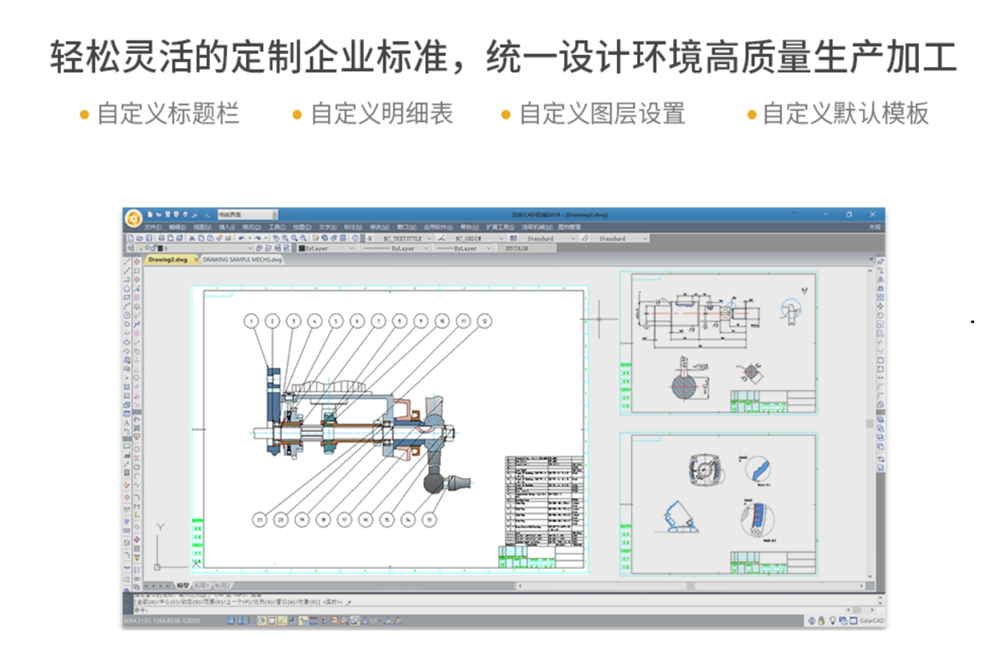This screenshot has width=1000, height=666.
Task: Click the first Zoom magnifier icon
Action: tap(284, 238)
